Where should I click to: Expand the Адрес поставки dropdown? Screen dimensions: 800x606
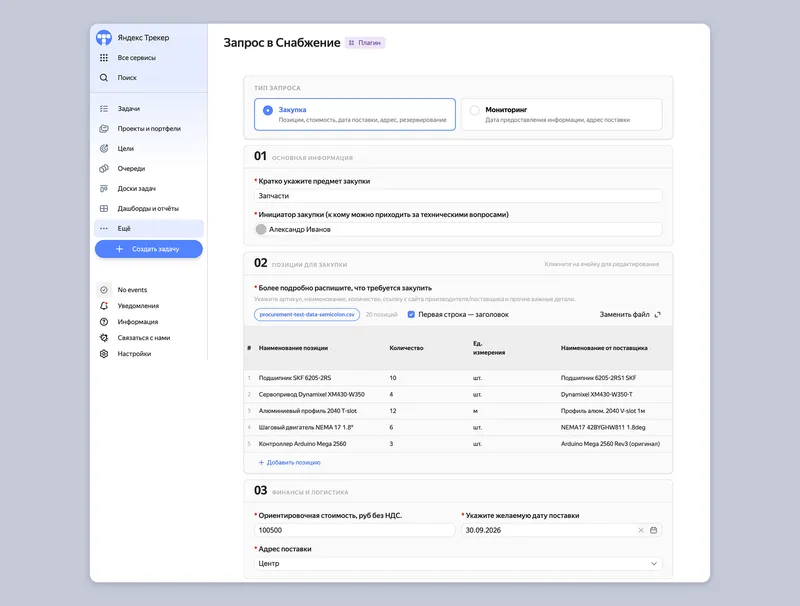click(x=458, y=563)
